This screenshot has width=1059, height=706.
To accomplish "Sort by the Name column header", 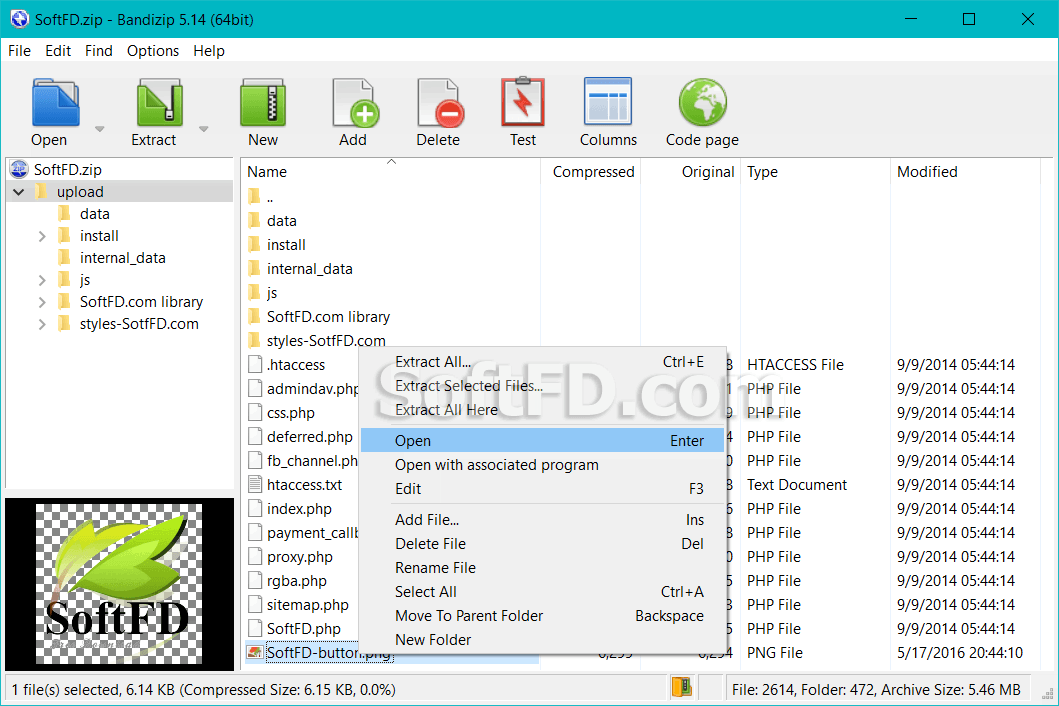I will (x=390, y=172).
